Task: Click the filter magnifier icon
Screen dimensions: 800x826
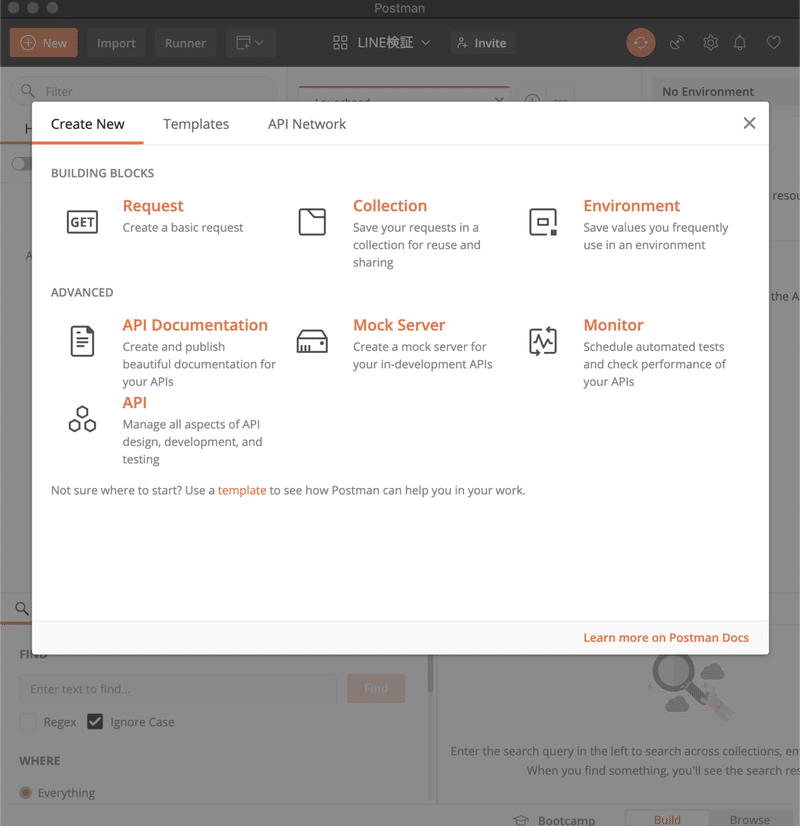Action: point(27,91)
